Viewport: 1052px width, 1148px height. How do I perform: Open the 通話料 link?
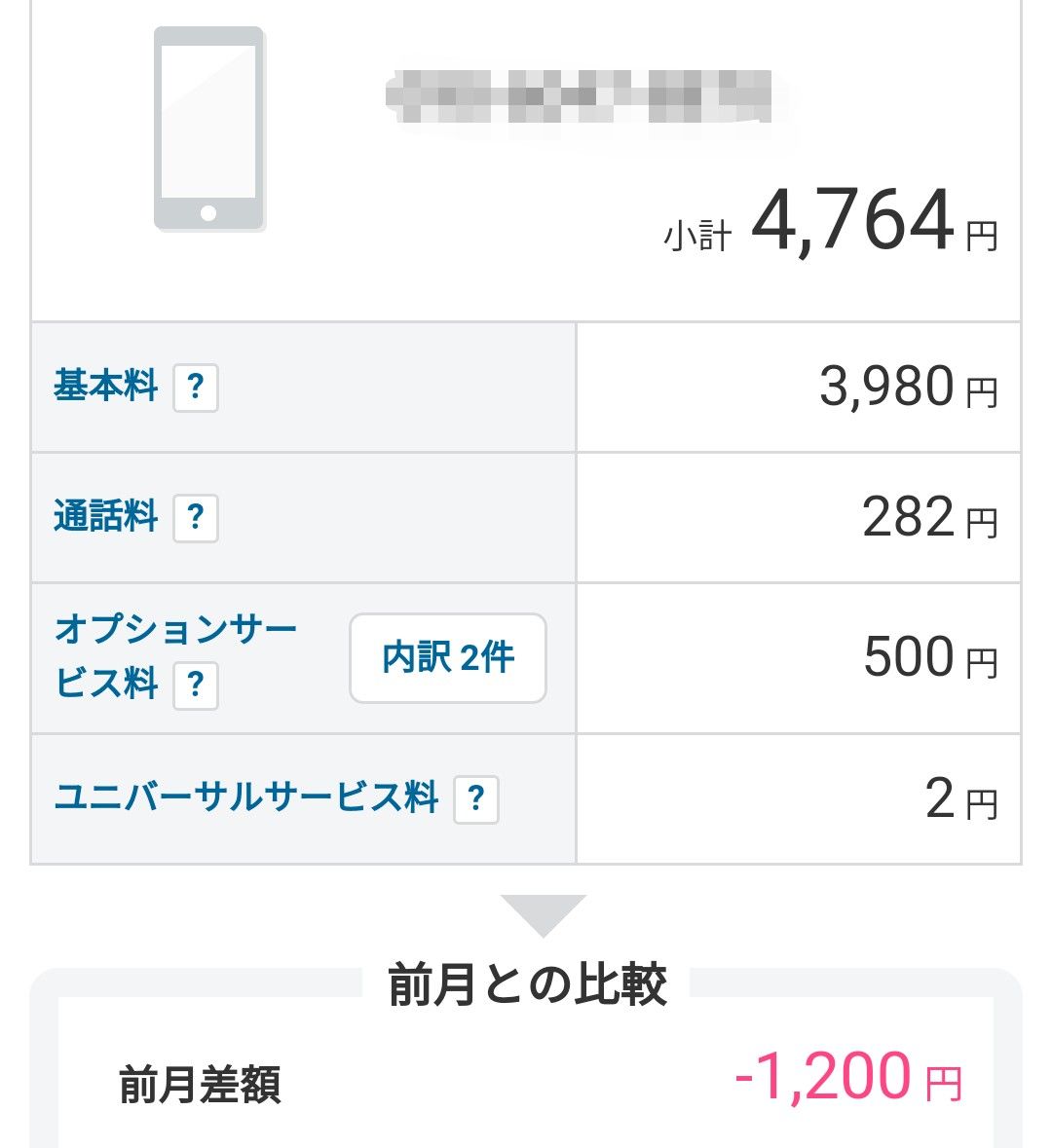pos(105,516)
